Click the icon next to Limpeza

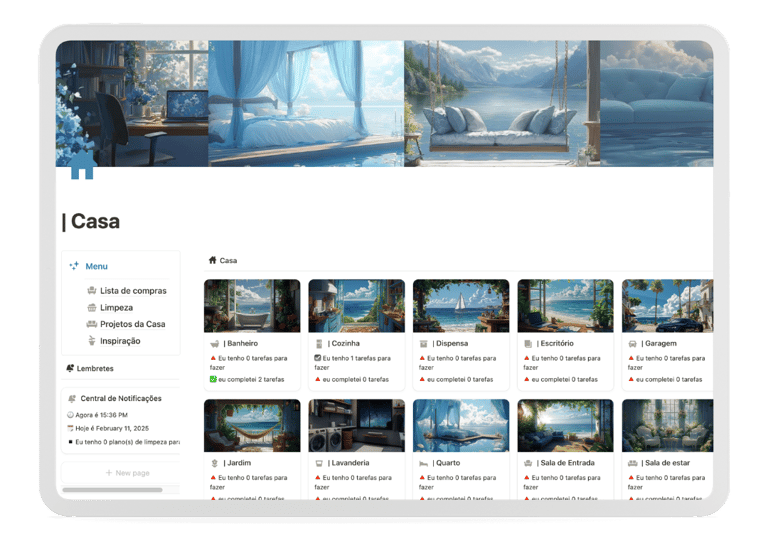[x=92, y=308]
